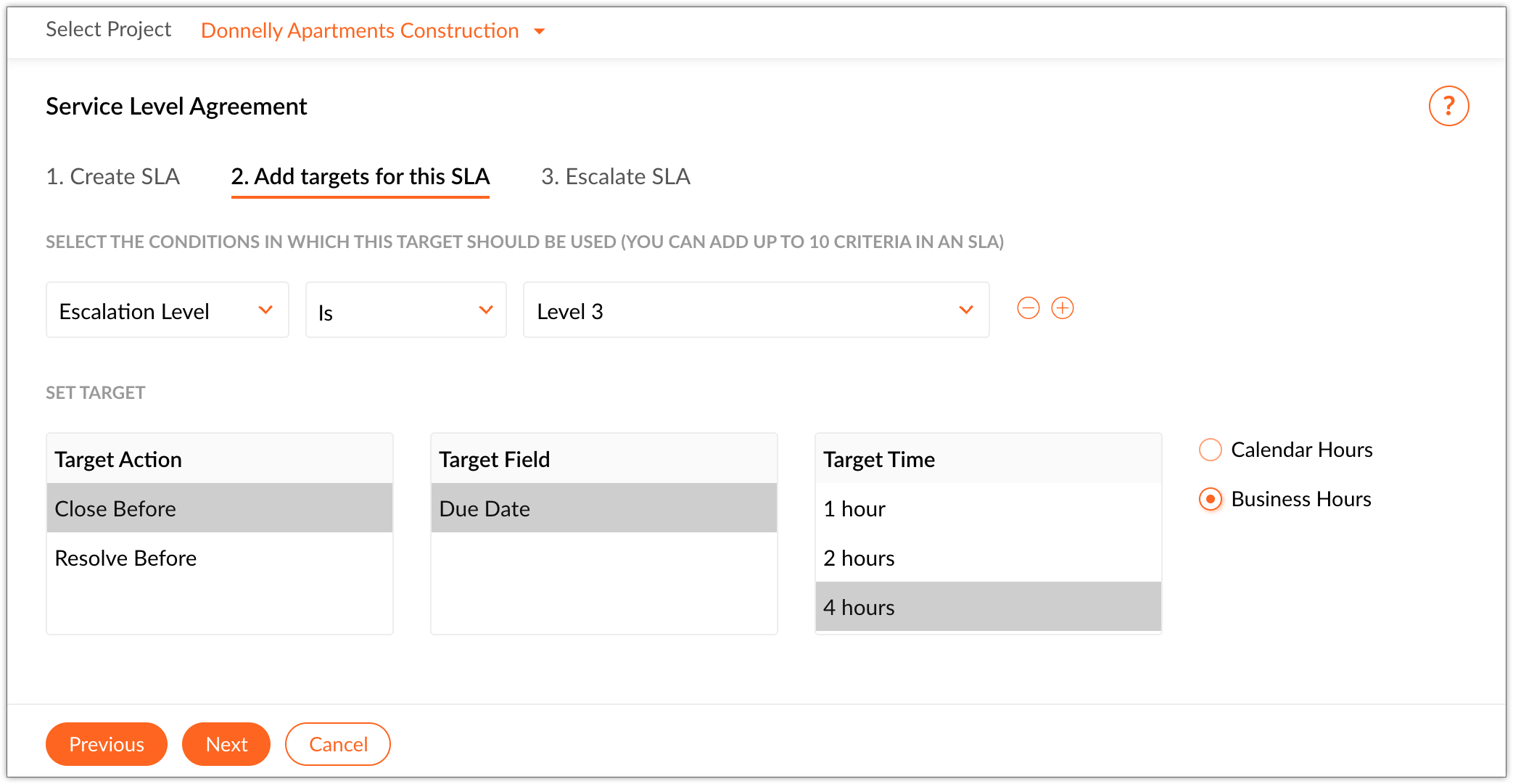The height and width of the screenshot is (784, 1513).
Task: Select Close Before target action
Action: [219, 508]
